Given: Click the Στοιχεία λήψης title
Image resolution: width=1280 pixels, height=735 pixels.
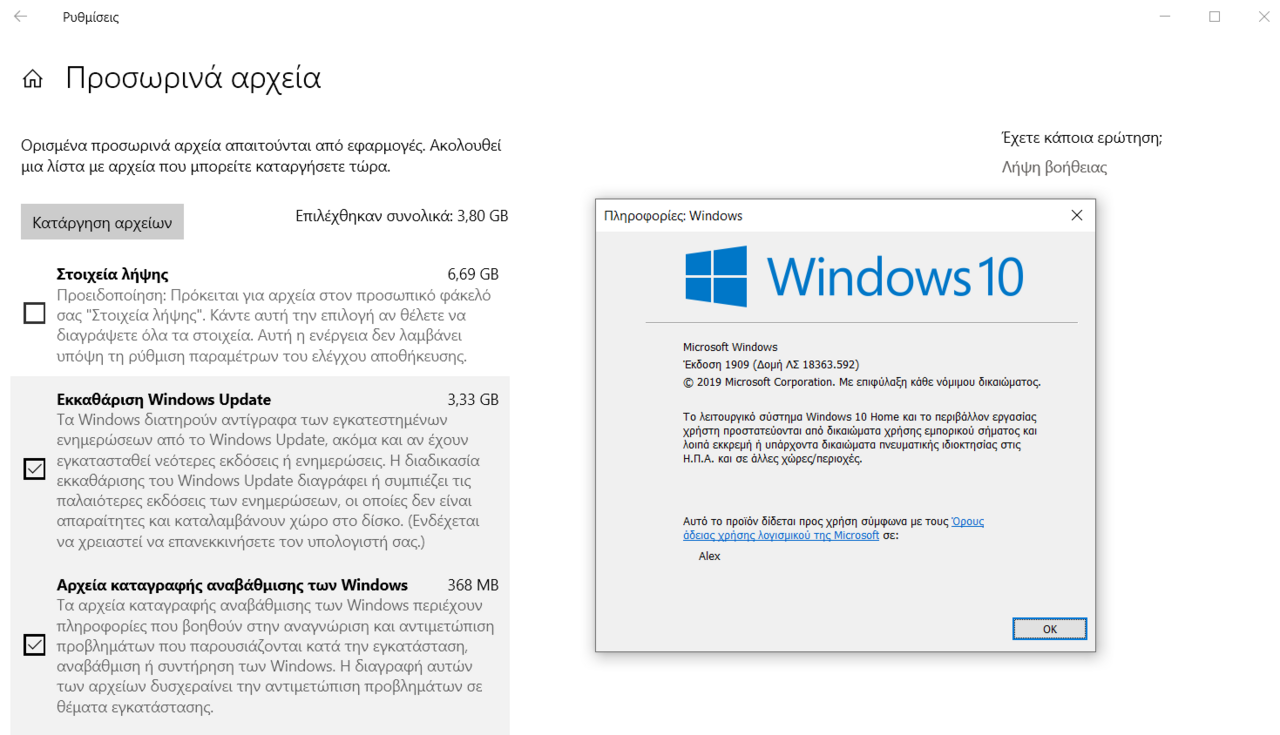Looking at the screenshot, I should tap(112, 274).
